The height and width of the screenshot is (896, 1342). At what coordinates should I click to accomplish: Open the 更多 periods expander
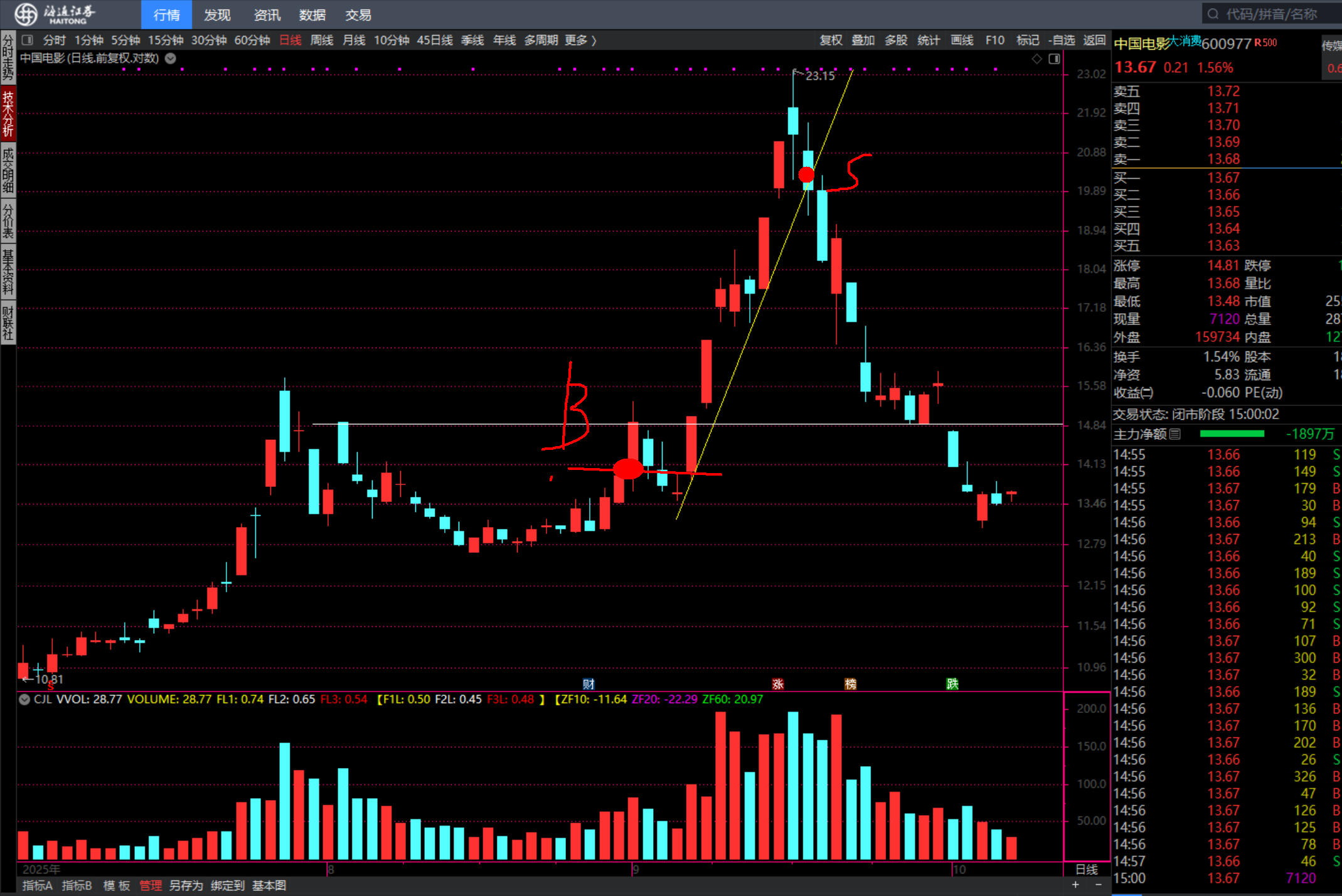(x=580, y=40)
